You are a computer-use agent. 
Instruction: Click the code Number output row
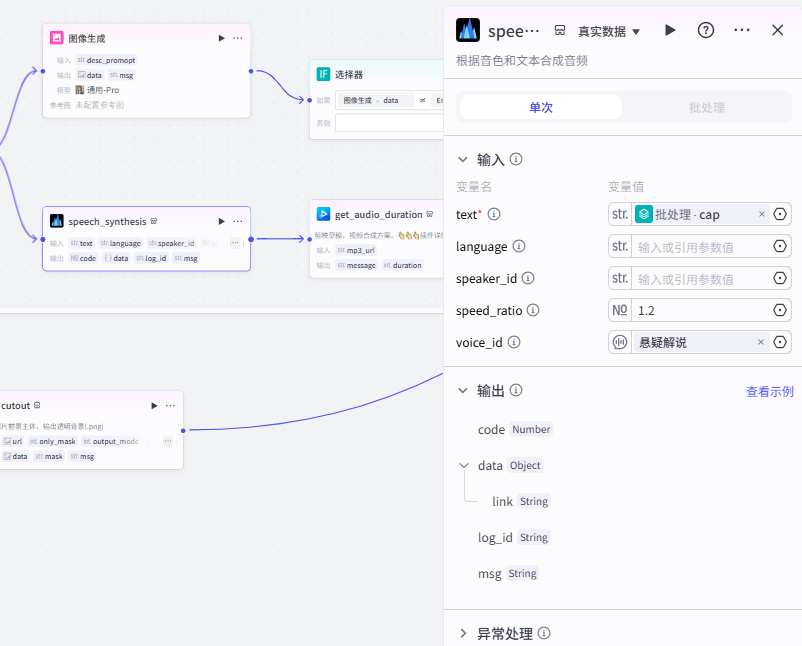515,429
